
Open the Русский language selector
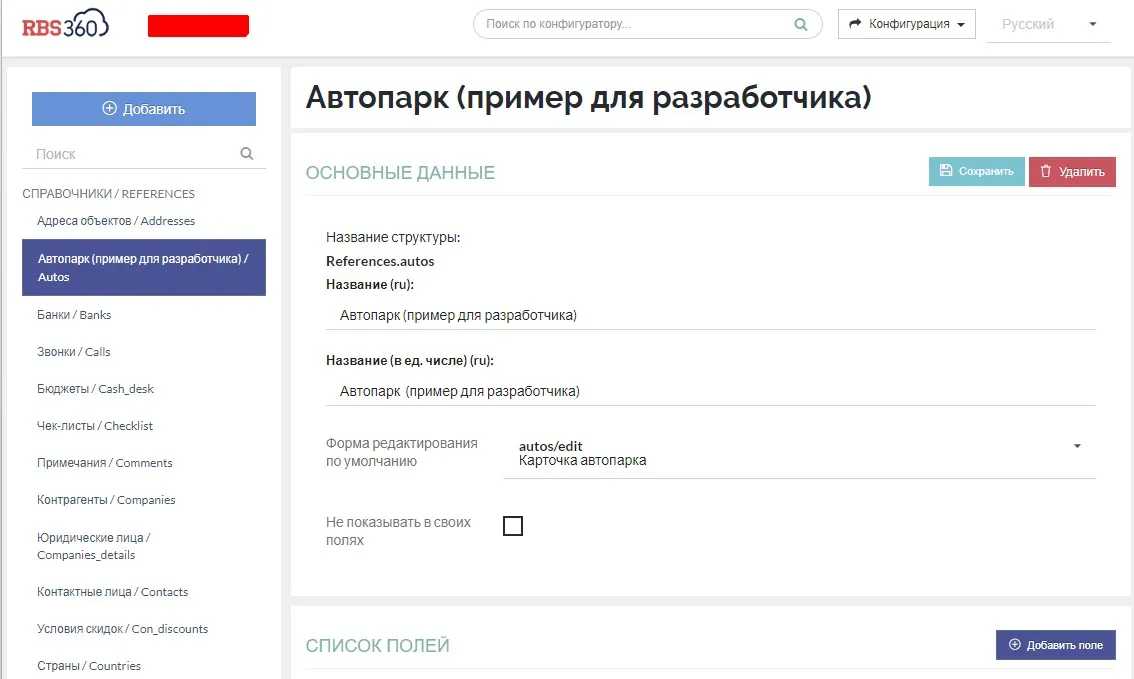click(x=1048, y=24)
